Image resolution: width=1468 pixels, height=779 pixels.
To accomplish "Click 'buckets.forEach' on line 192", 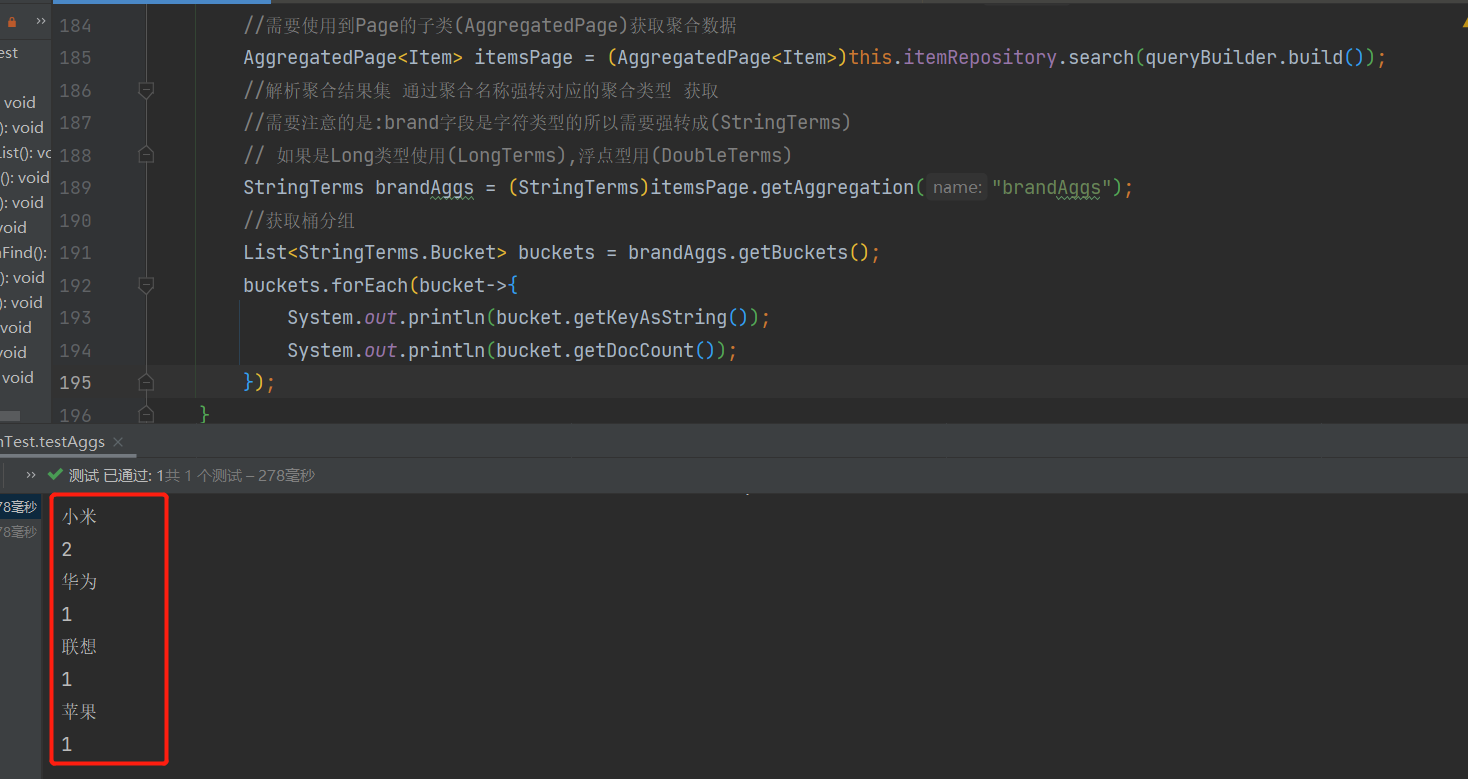I will [x=326, y=285].
